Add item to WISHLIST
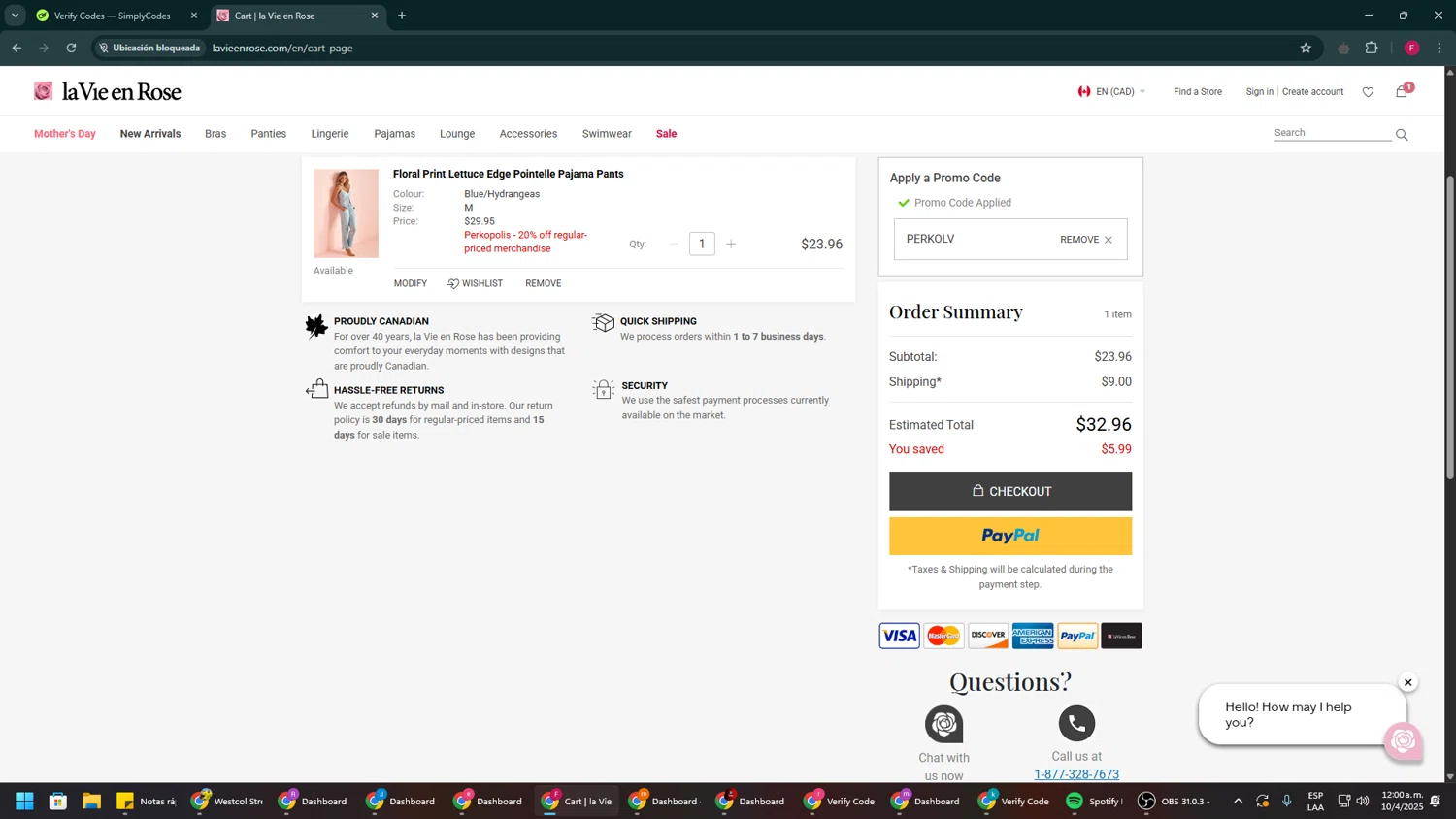The height and width of the screenshot is (819, 1456). [475, 283]
